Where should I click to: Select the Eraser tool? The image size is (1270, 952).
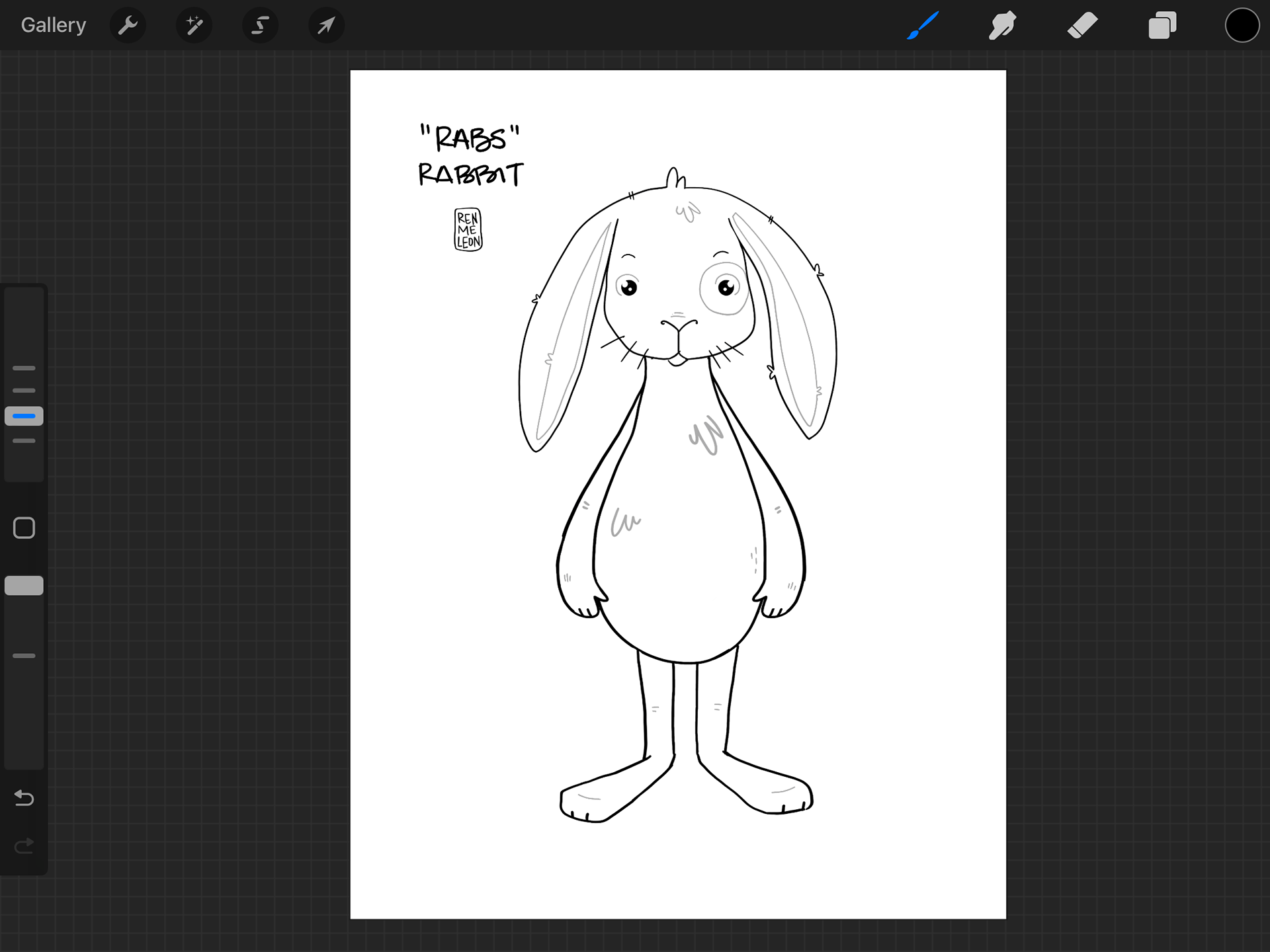pyautogui.click(x=1082, y=26)
